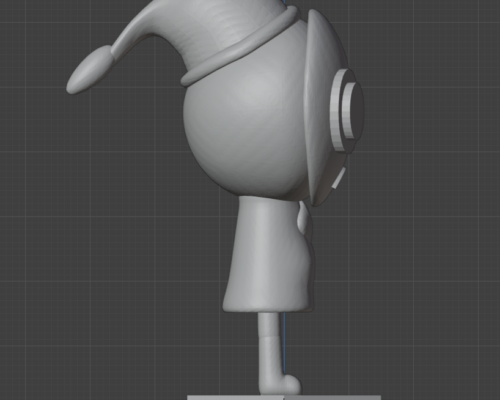The height and width of the screenshot is (400, 500).
Task: Click the lighter left half of base platform
Action: (x=235, y=398)
